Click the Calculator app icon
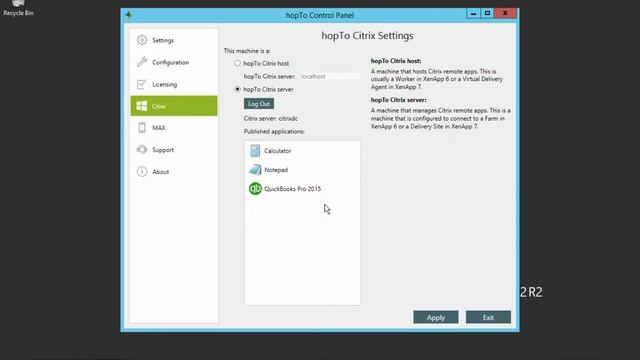The width and height of the screenshot is (640, 360). (x=255, y=151)
